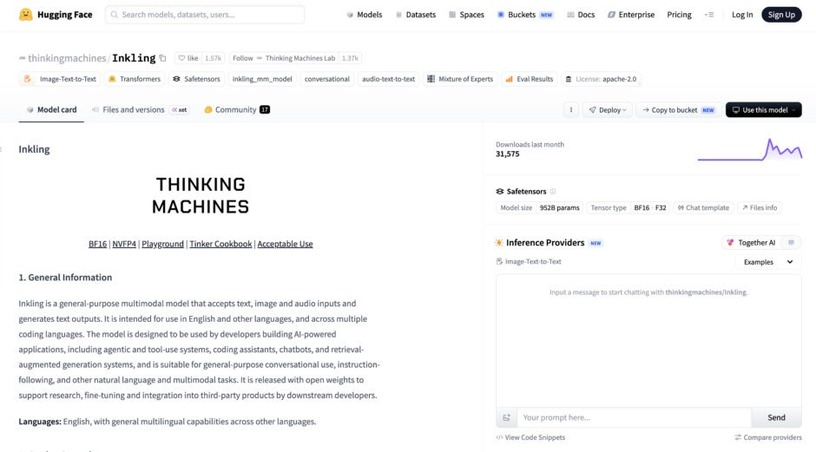Click the Eval Results tag
Screen dimensions: 816x452
click(x=529, y=79)
